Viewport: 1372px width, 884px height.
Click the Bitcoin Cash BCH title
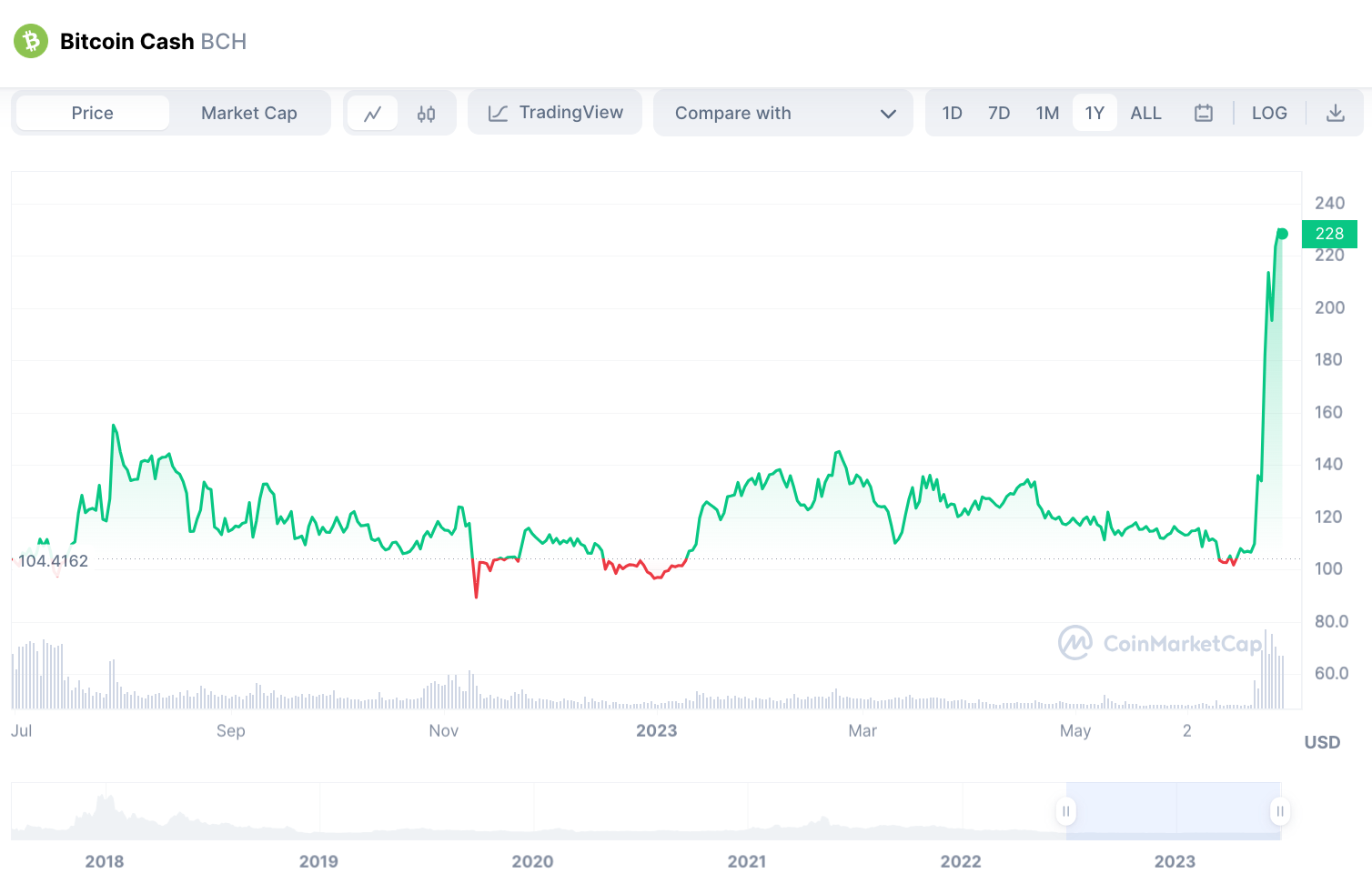point(153,42)
